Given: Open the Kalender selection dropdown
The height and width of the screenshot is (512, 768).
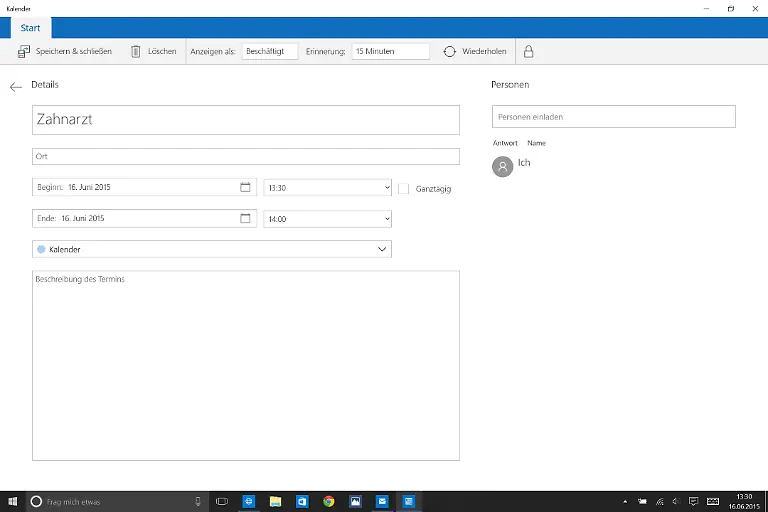Looking at the screenshot, I should (x=212, y=249).
